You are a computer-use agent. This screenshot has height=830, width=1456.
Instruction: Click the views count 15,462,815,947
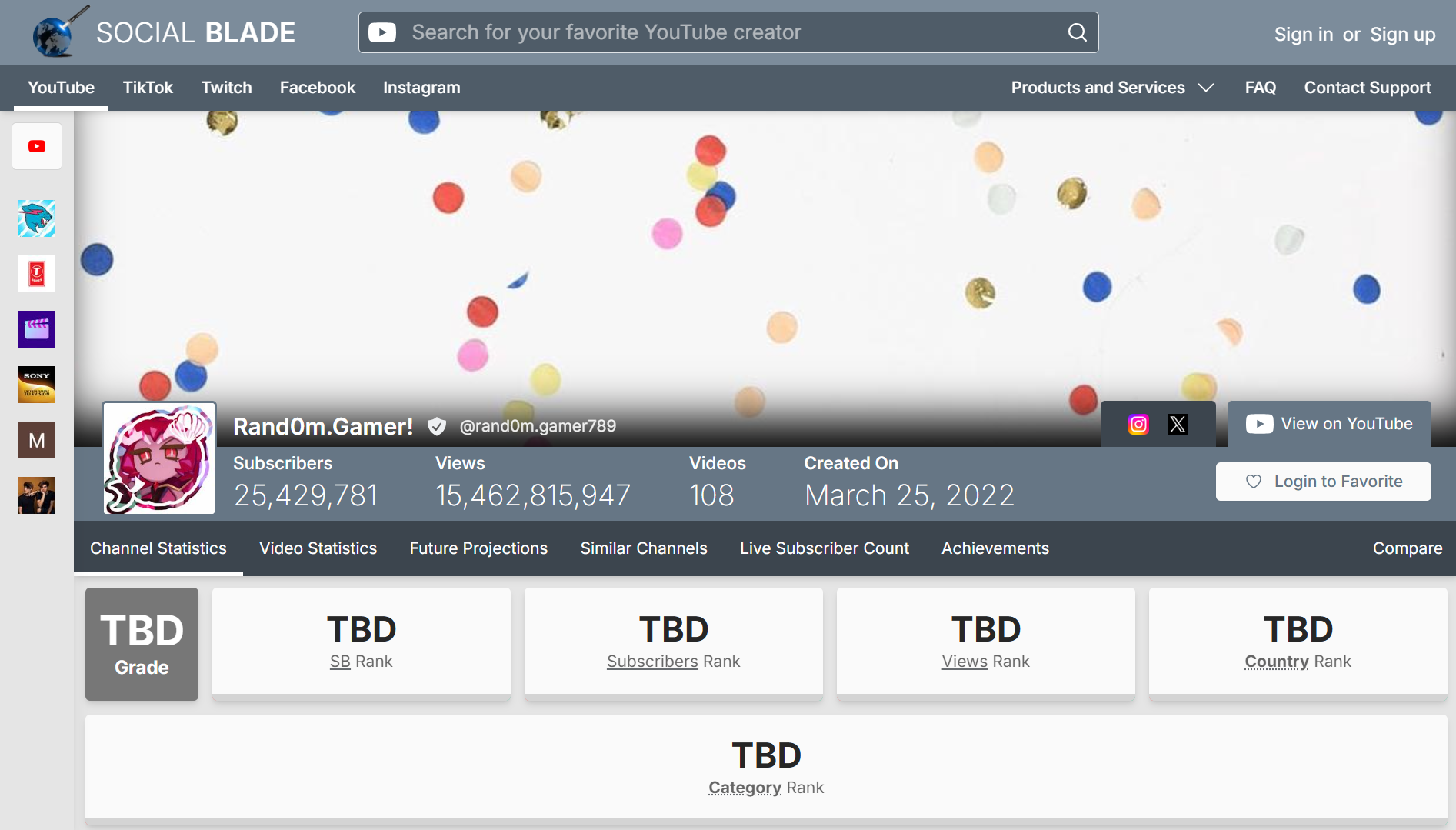pos(533,495)
